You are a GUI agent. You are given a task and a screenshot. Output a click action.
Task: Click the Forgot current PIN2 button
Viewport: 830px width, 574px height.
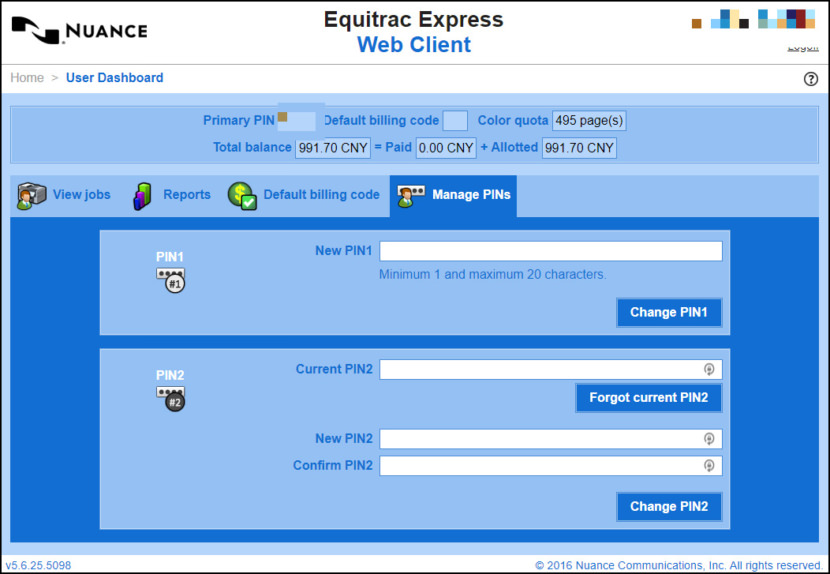click(x=648, y=398)
